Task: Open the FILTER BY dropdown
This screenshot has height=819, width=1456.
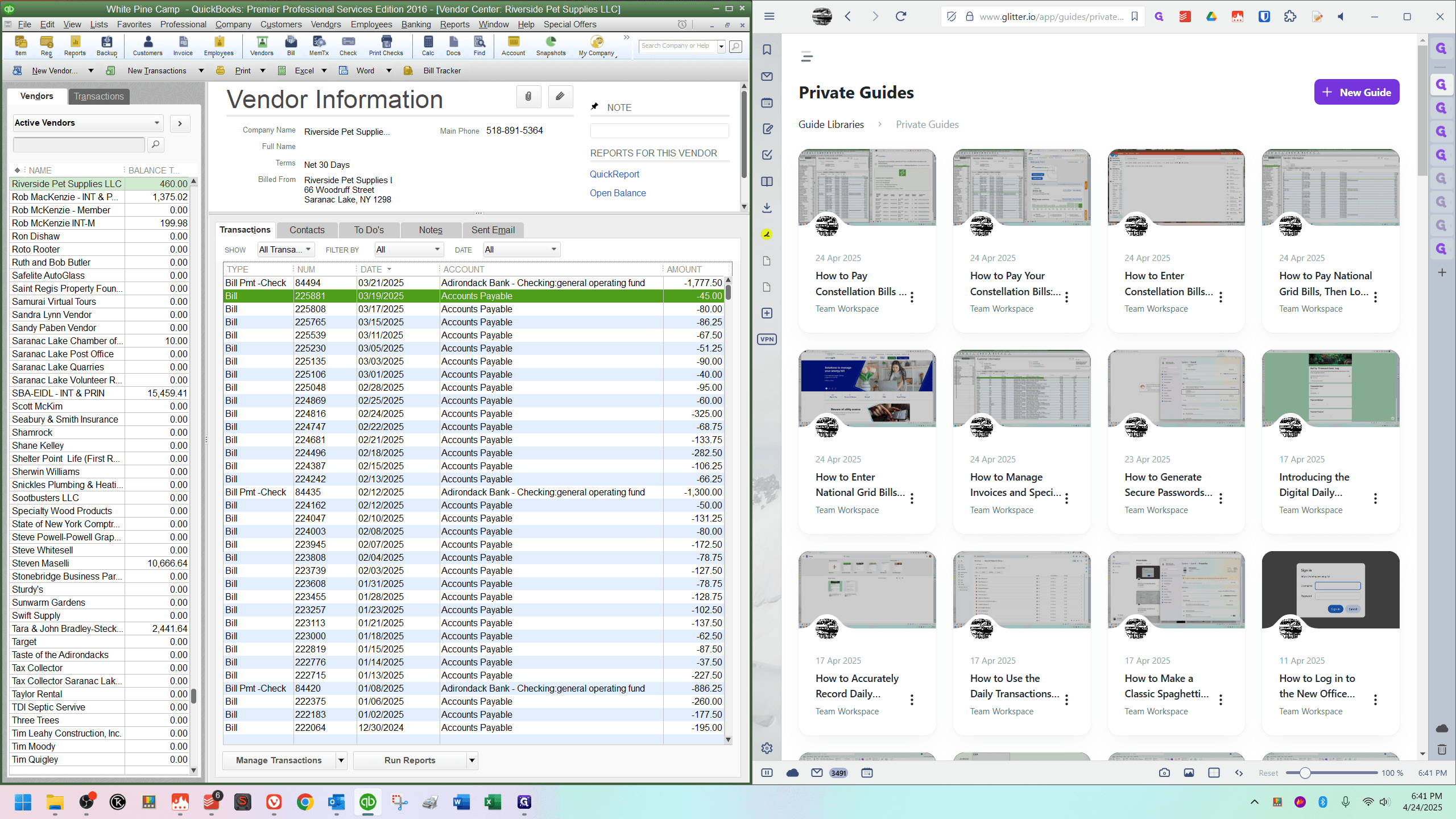Action: click(x=408, y=249)
